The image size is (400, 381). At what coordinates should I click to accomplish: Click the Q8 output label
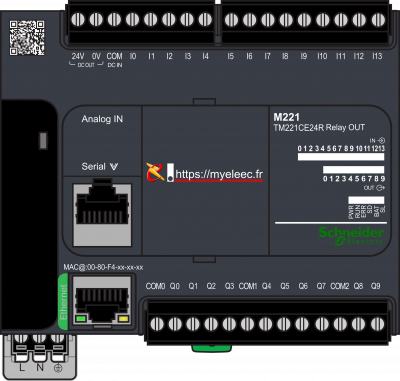pyautogui.click(x=358, y=286)
